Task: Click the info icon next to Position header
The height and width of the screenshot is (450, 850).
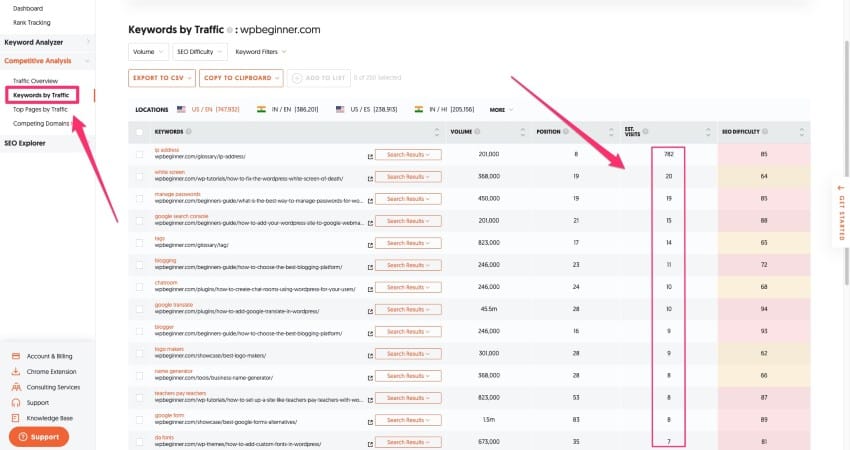Action: click(566, 131)
